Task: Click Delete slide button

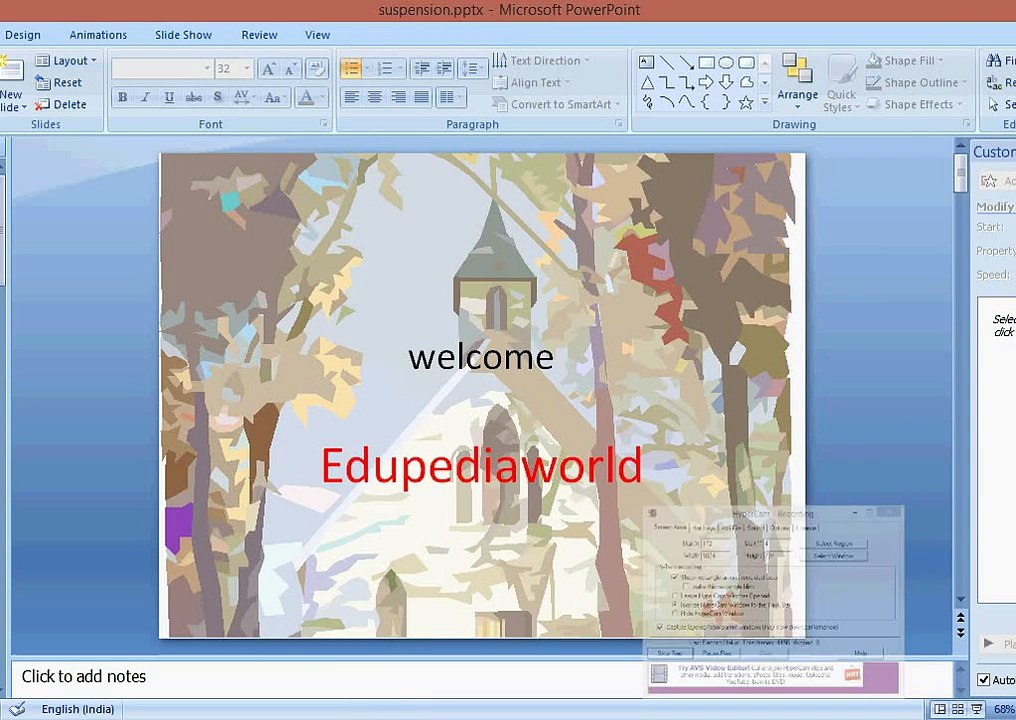Action: 61,104
